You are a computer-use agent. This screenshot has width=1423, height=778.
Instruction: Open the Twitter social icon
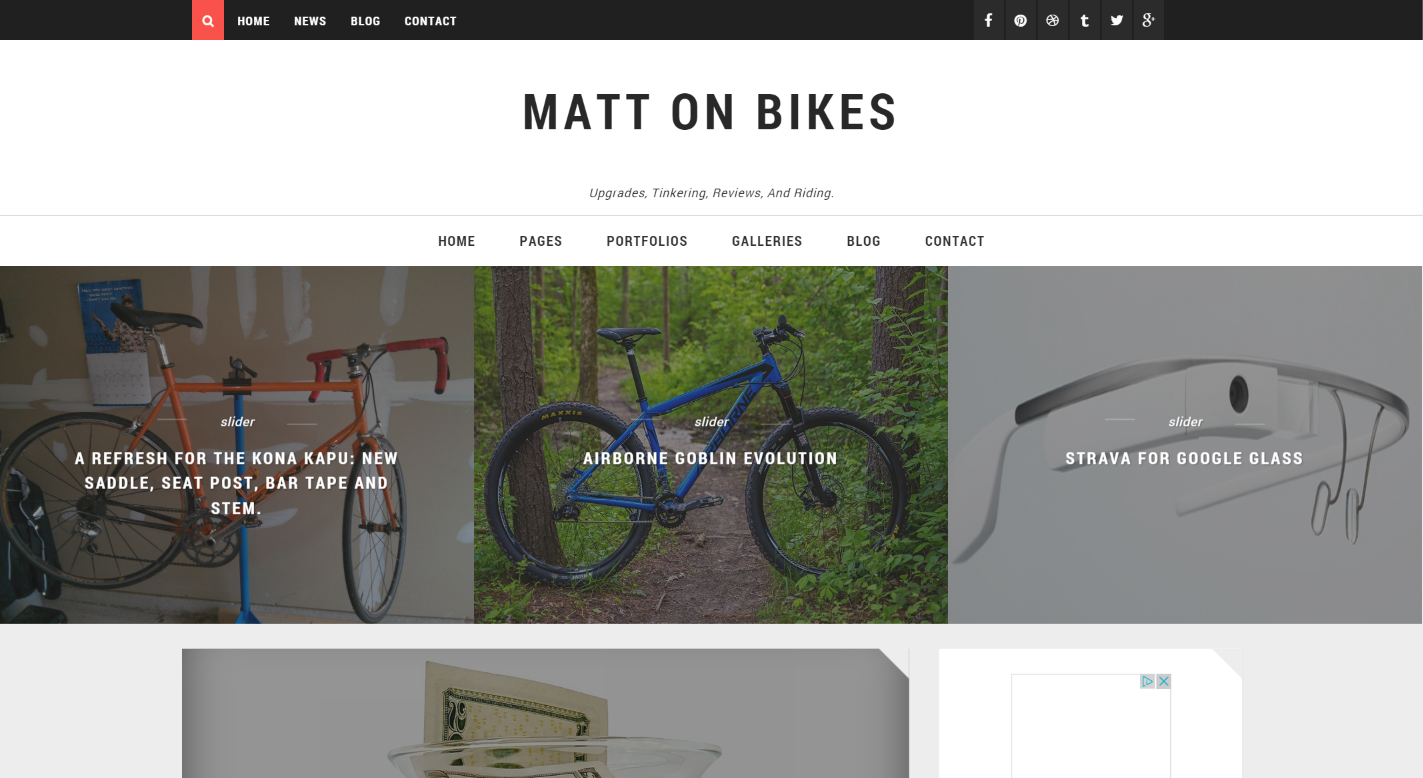1116,20
